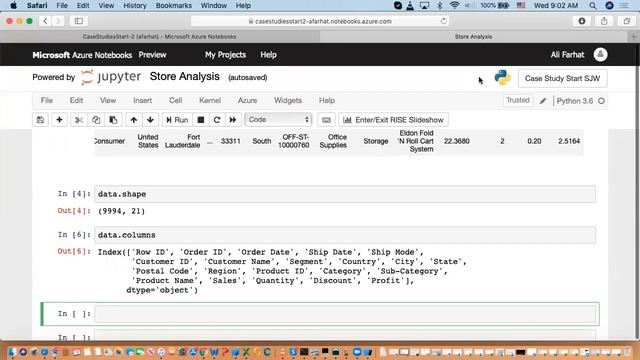The width and height of the screenshot is (640, 360).
Task: Interrupt the kernel with the stop icon
Action: pos(201,120)
